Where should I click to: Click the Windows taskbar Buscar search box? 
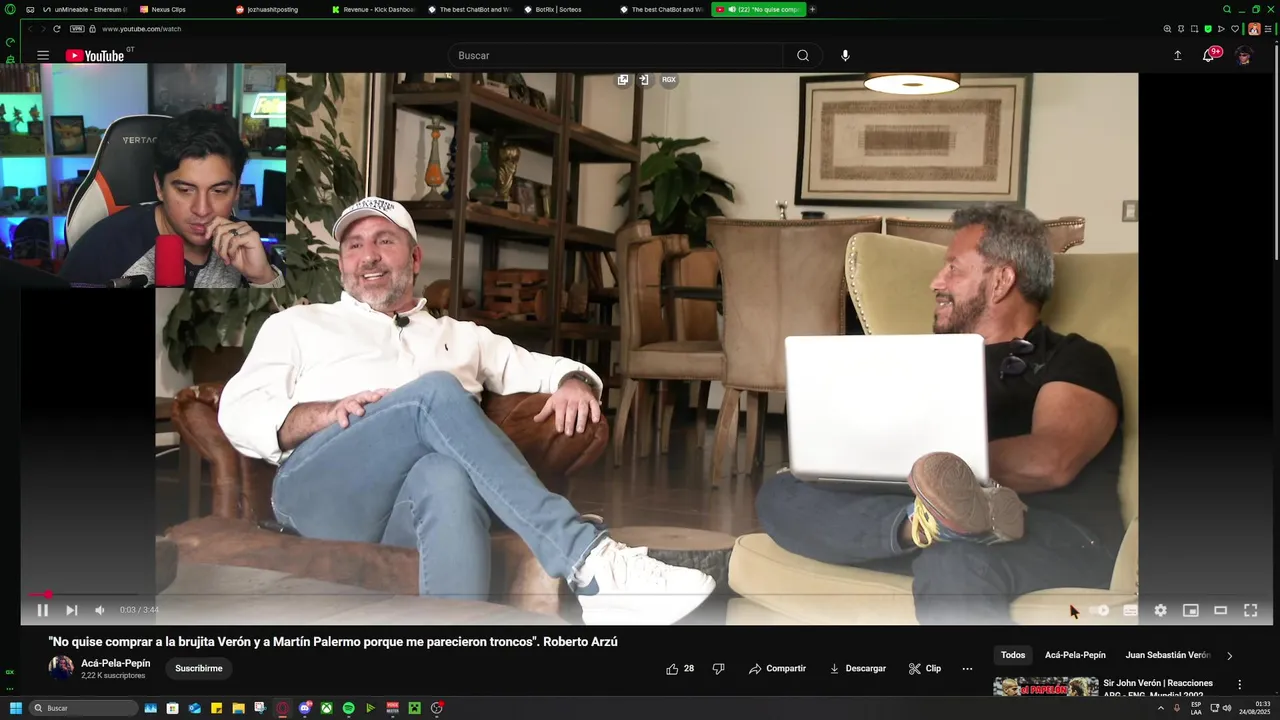84,708
